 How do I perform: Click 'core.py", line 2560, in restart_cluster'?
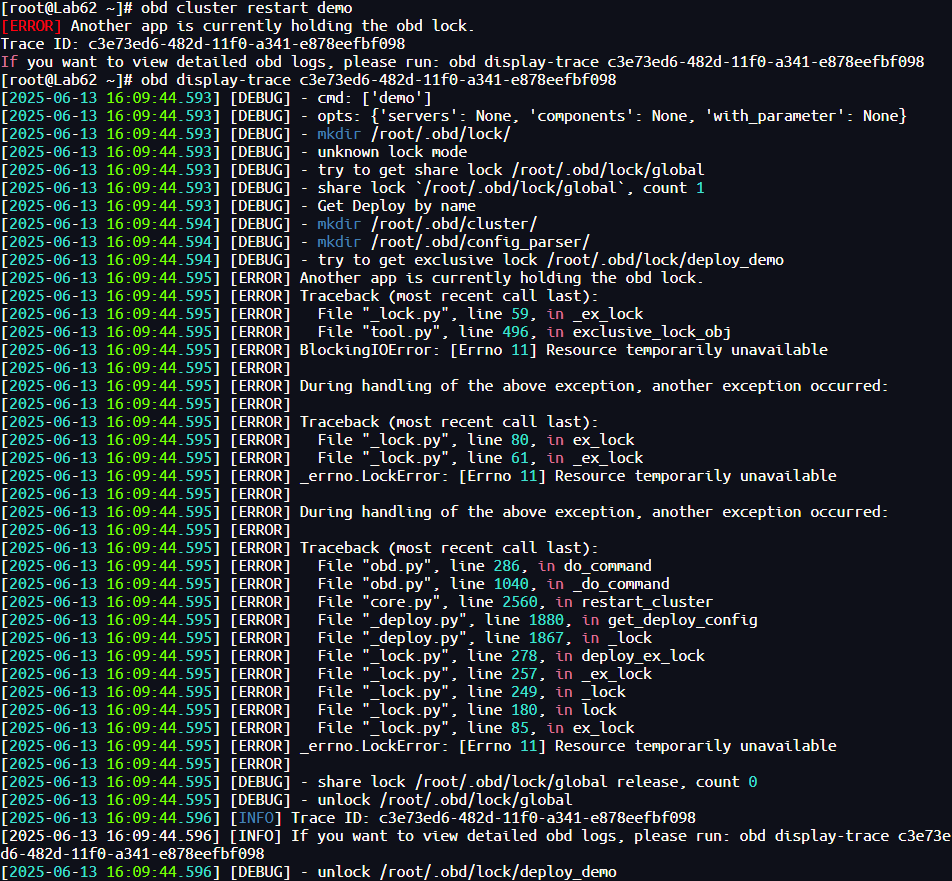(515, 602)
